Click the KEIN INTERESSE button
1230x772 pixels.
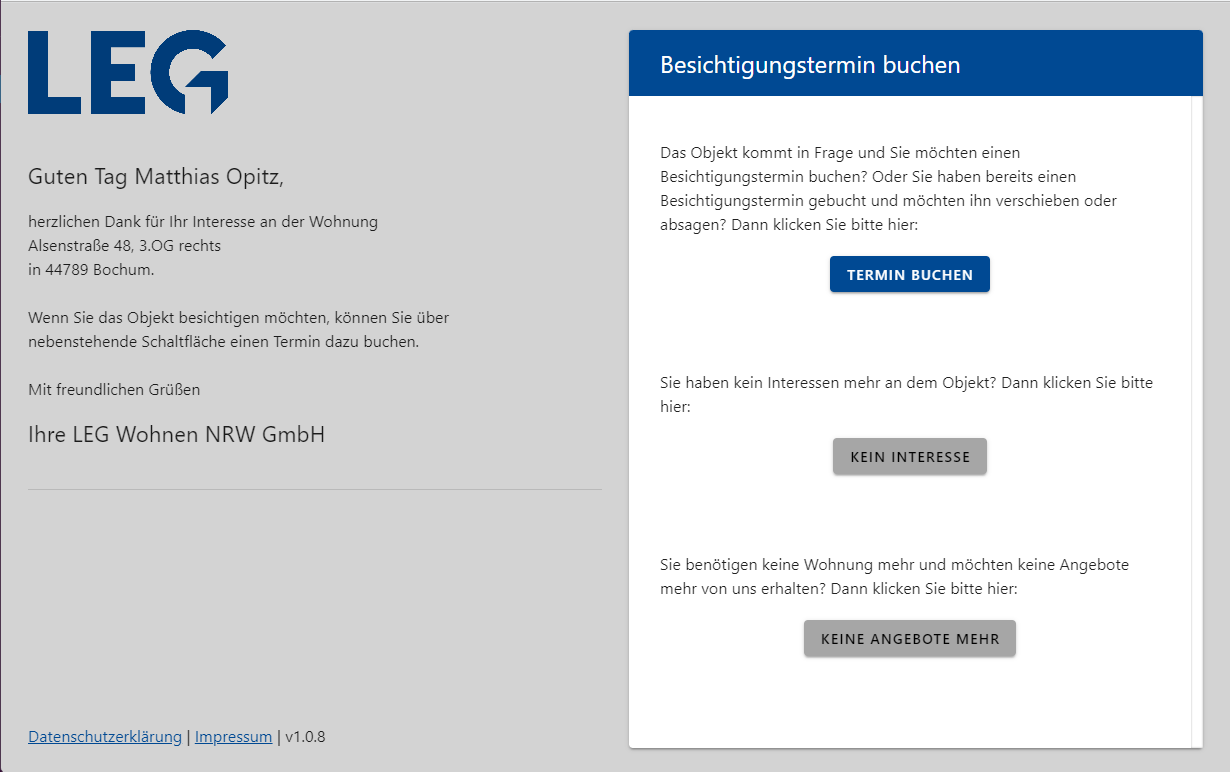[909, 457]
